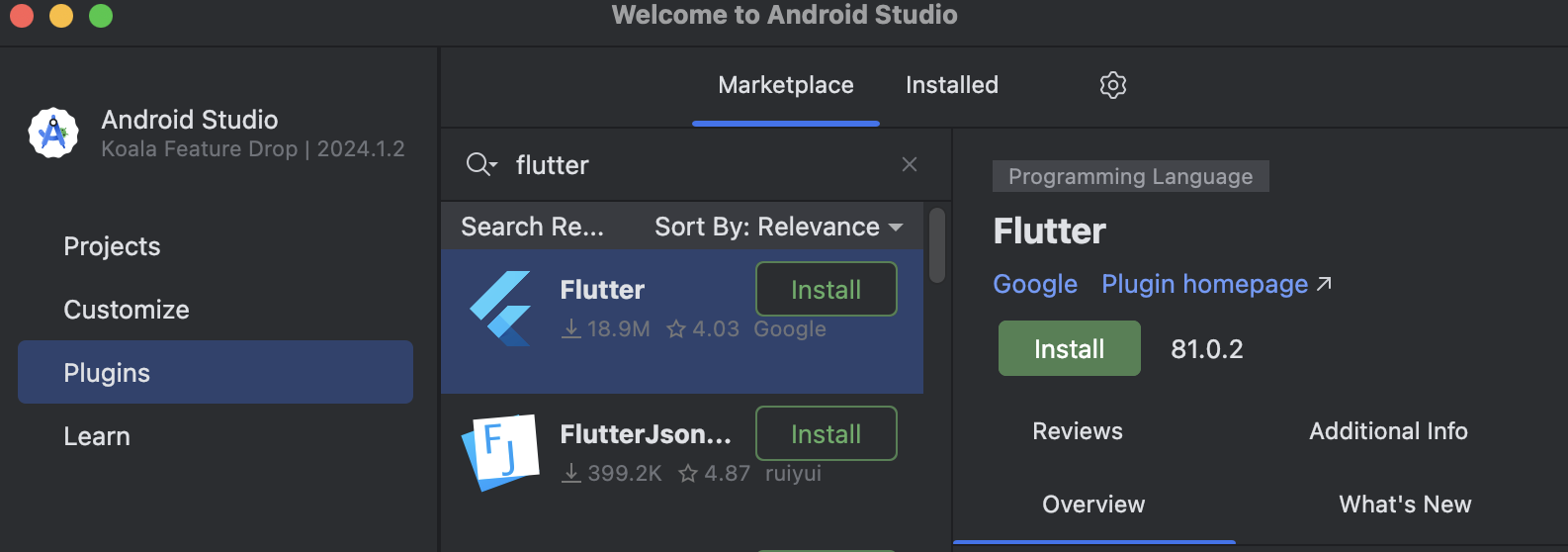Click the yellow minimize window button
This screenshot has height=552, width=1568.
pos(61,15)
